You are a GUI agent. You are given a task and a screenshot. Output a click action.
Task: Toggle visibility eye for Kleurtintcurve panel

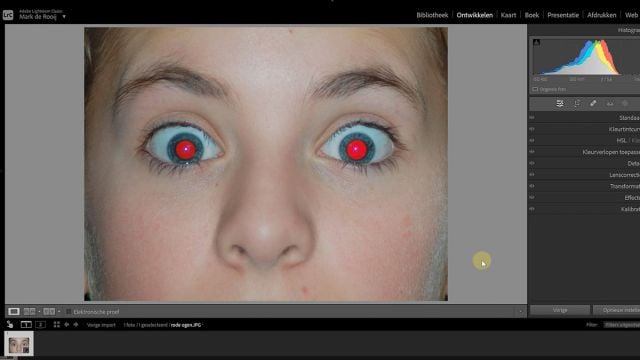point(532,129)
